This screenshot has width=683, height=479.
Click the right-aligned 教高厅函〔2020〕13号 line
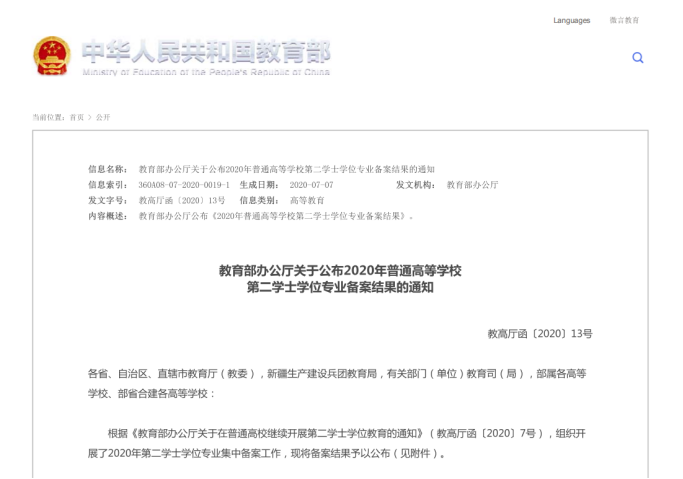(x=540, y=333)
